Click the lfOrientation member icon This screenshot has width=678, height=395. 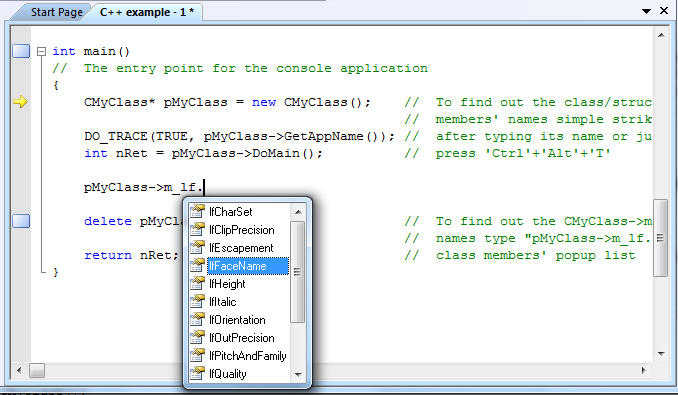point(197,320)
